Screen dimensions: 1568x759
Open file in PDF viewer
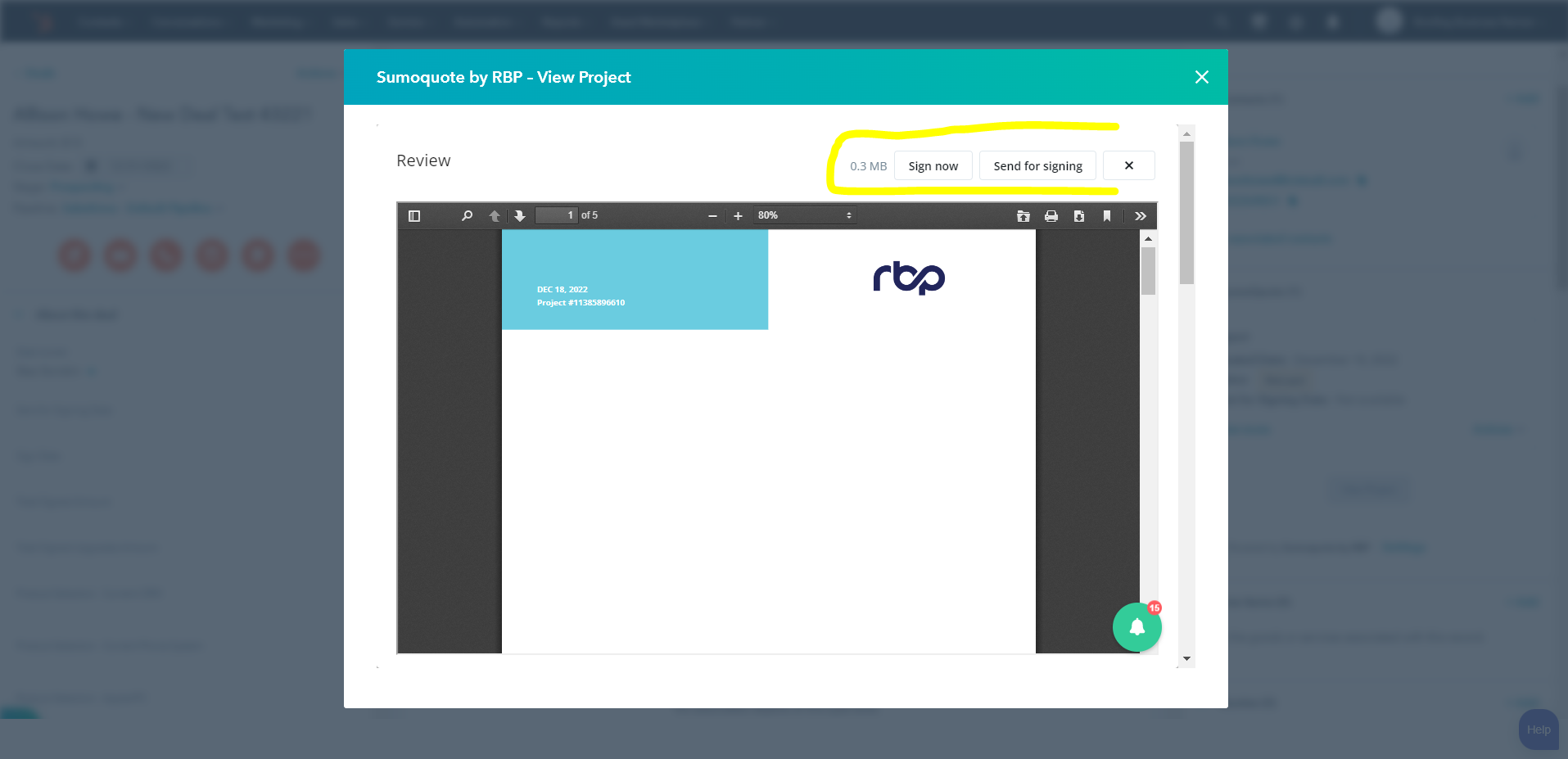click(x=1023, y=216)
